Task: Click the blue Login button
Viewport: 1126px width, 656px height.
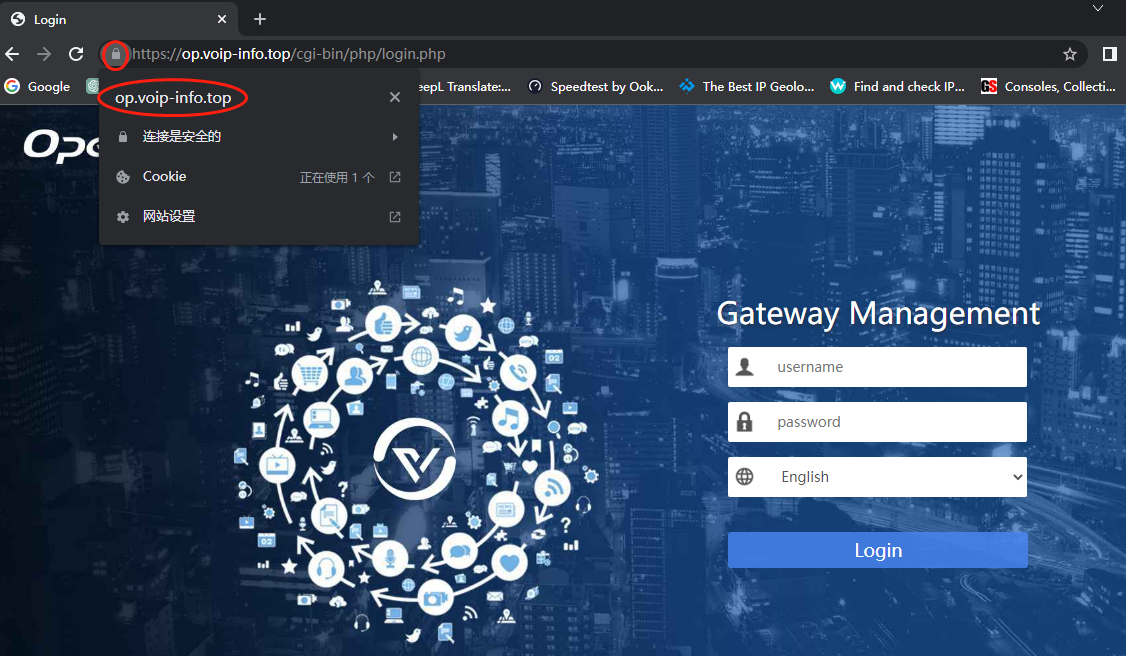Action: coord(878,550)
